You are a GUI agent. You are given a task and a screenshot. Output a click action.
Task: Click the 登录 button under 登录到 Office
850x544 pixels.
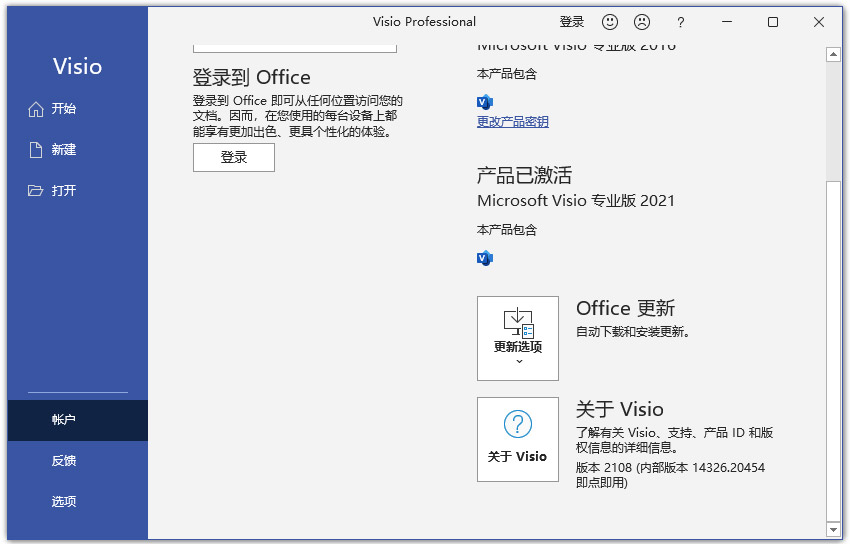click(234, 158)
